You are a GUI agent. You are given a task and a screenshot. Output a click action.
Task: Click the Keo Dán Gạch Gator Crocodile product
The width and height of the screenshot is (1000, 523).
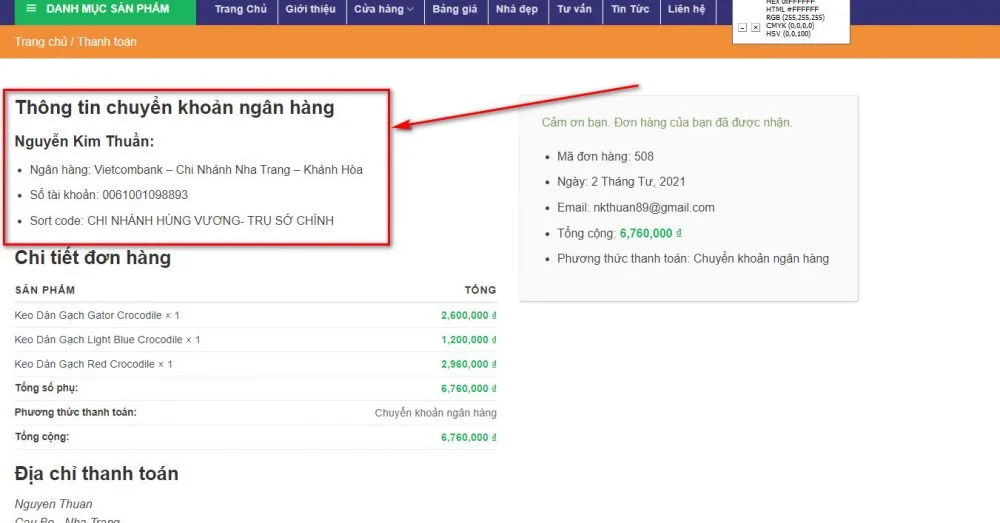89,315
